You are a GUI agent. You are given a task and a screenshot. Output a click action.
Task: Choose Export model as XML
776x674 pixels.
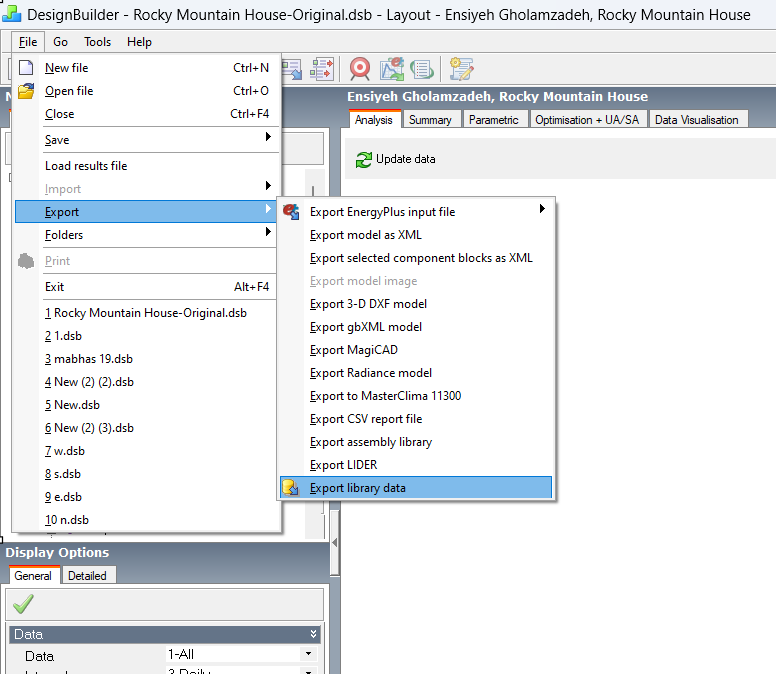click(x=416, y=235)
